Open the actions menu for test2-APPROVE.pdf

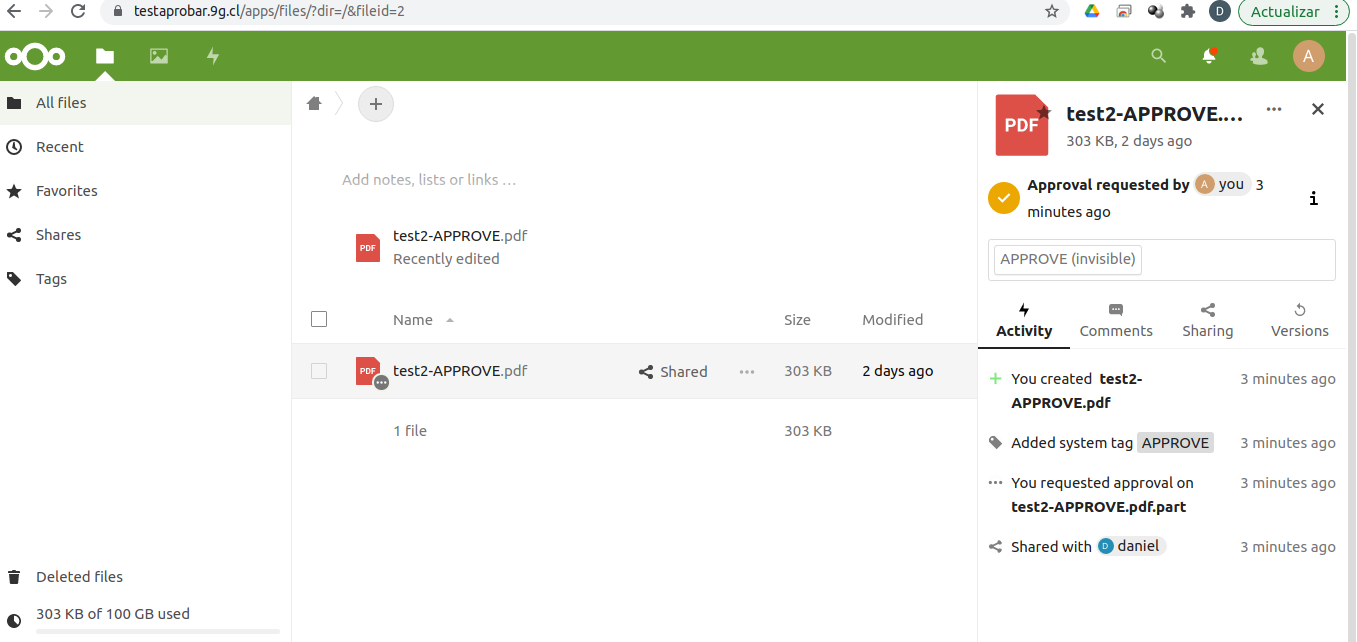coord(746,371)
